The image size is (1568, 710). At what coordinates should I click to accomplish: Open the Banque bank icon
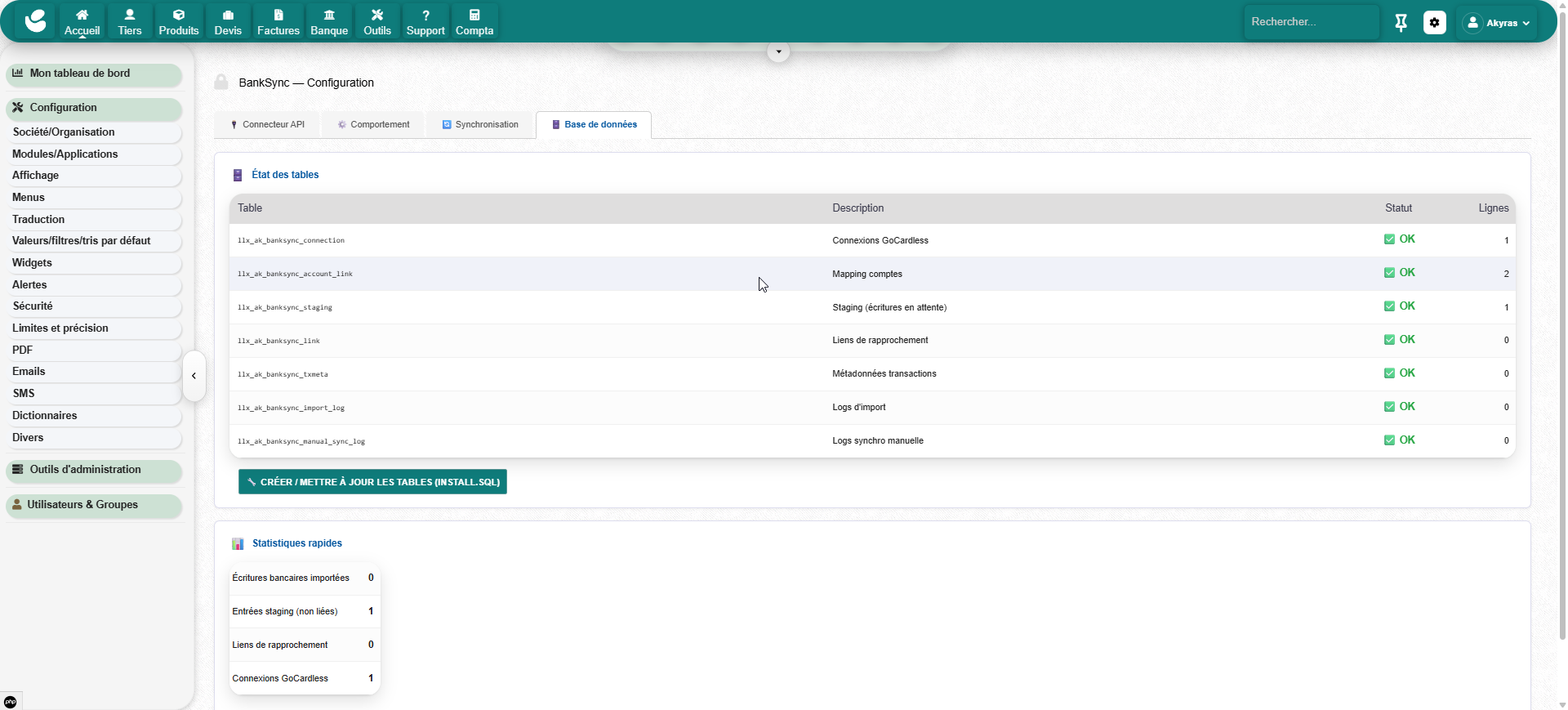329,16
